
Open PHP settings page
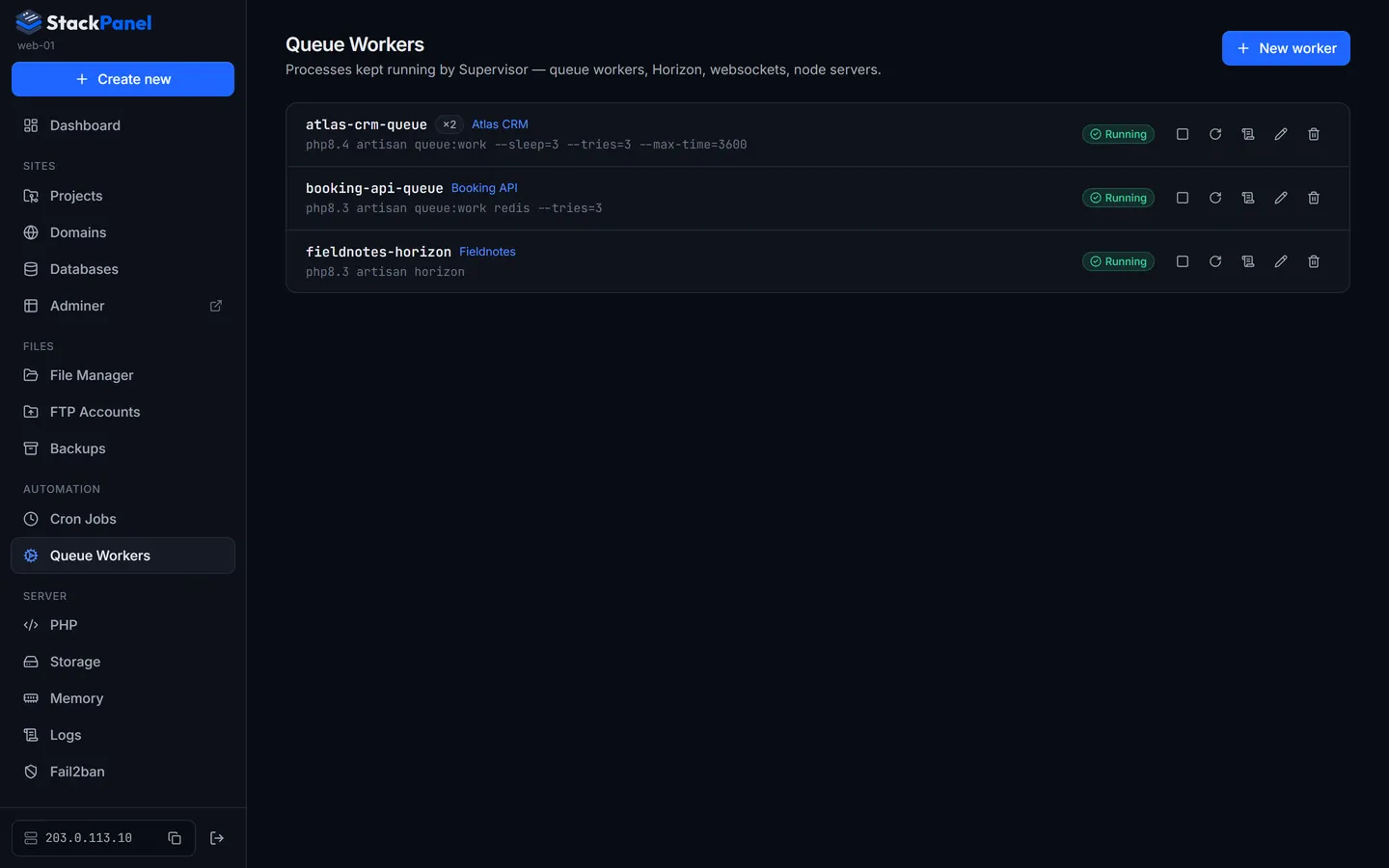(x=123, y=625)
